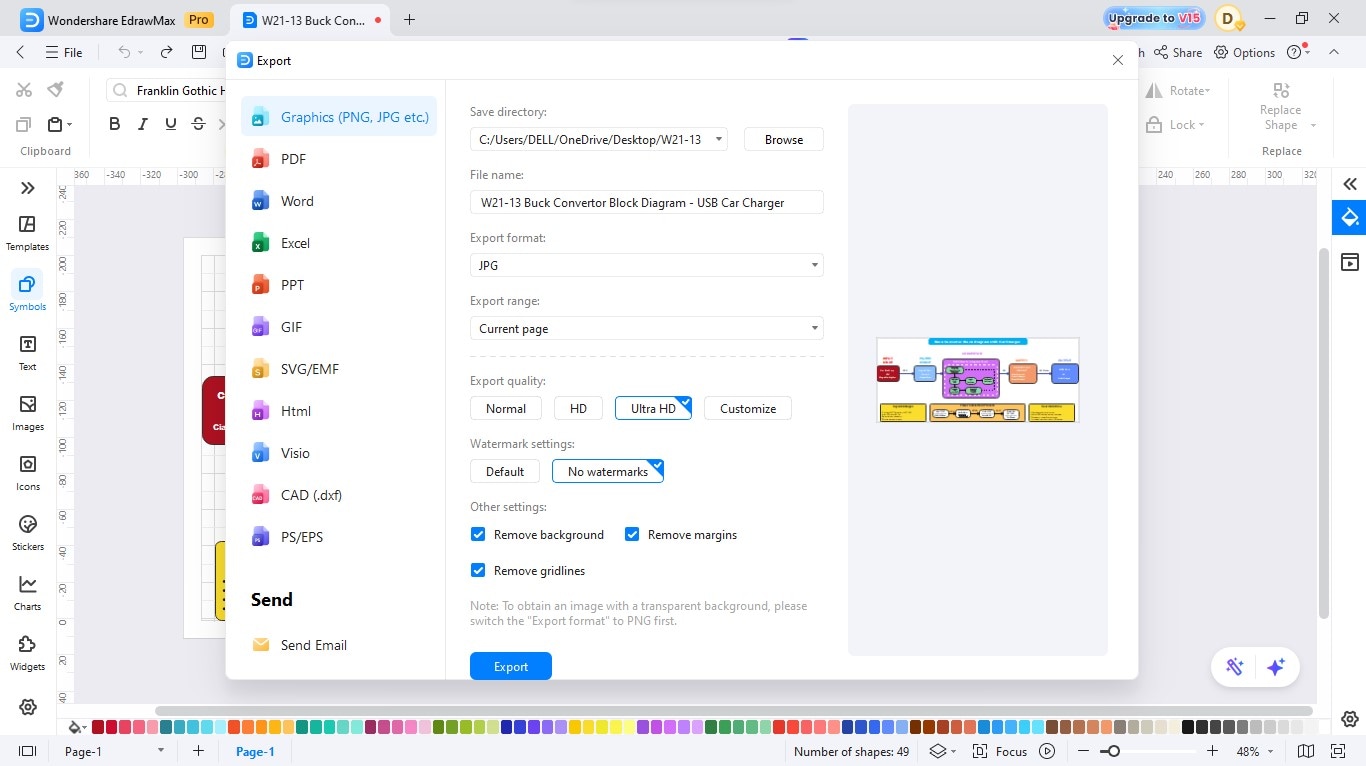
Task: Open the Export format JPG dropdown
Action: (814, 265)
